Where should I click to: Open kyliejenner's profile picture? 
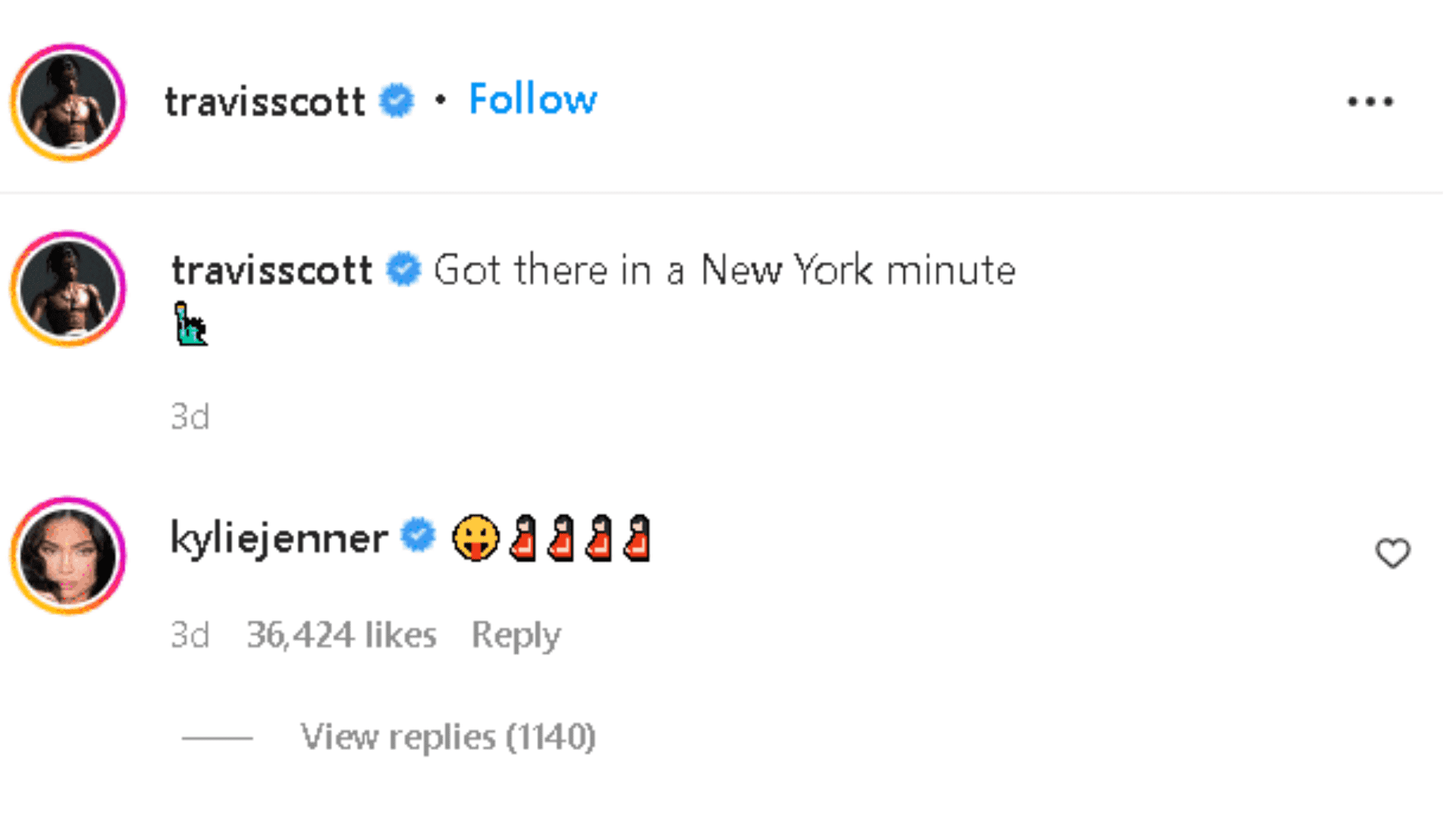point(68,555)
